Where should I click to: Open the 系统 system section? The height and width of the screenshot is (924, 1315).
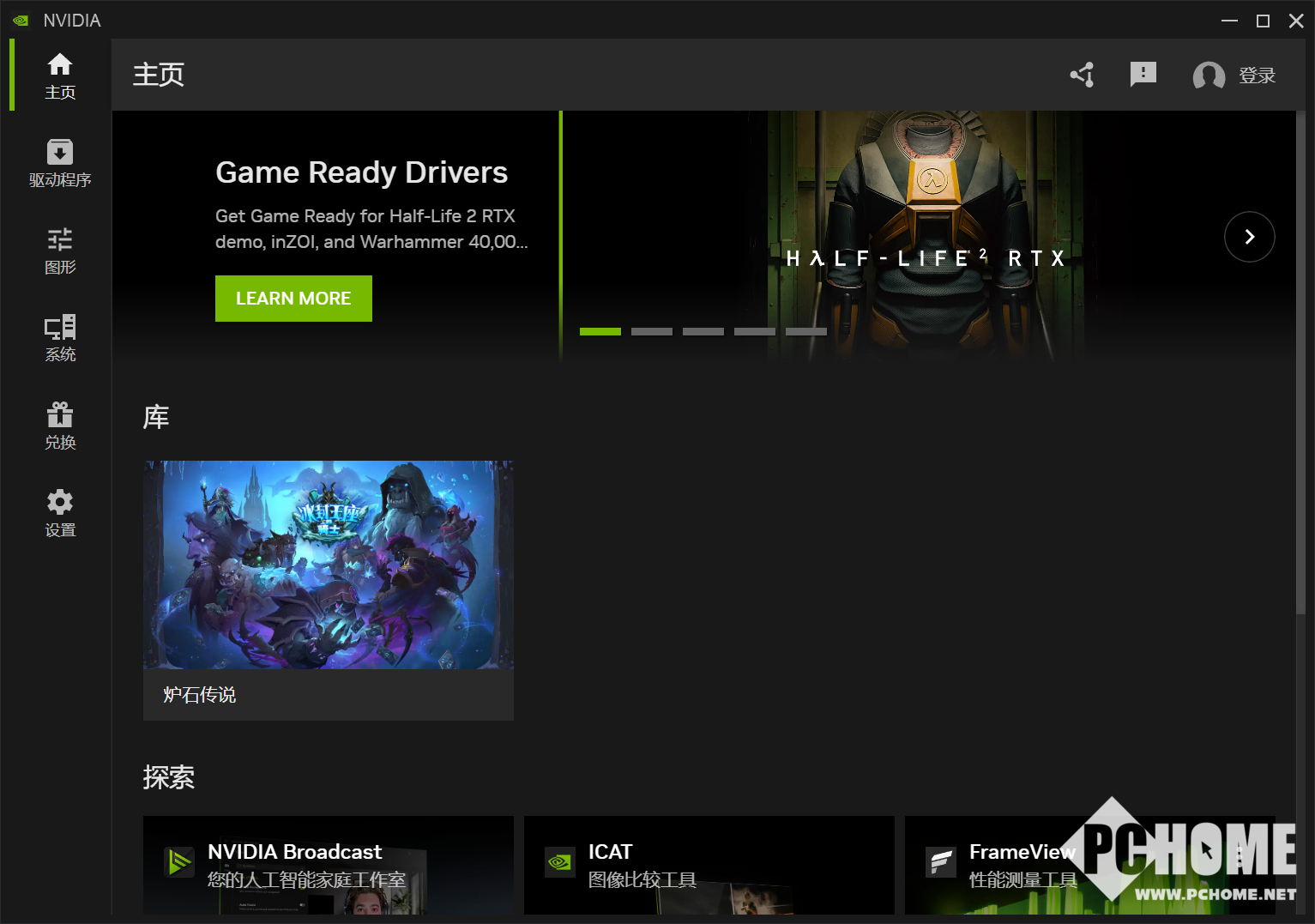pyautogui.click(x=60, y=338)
